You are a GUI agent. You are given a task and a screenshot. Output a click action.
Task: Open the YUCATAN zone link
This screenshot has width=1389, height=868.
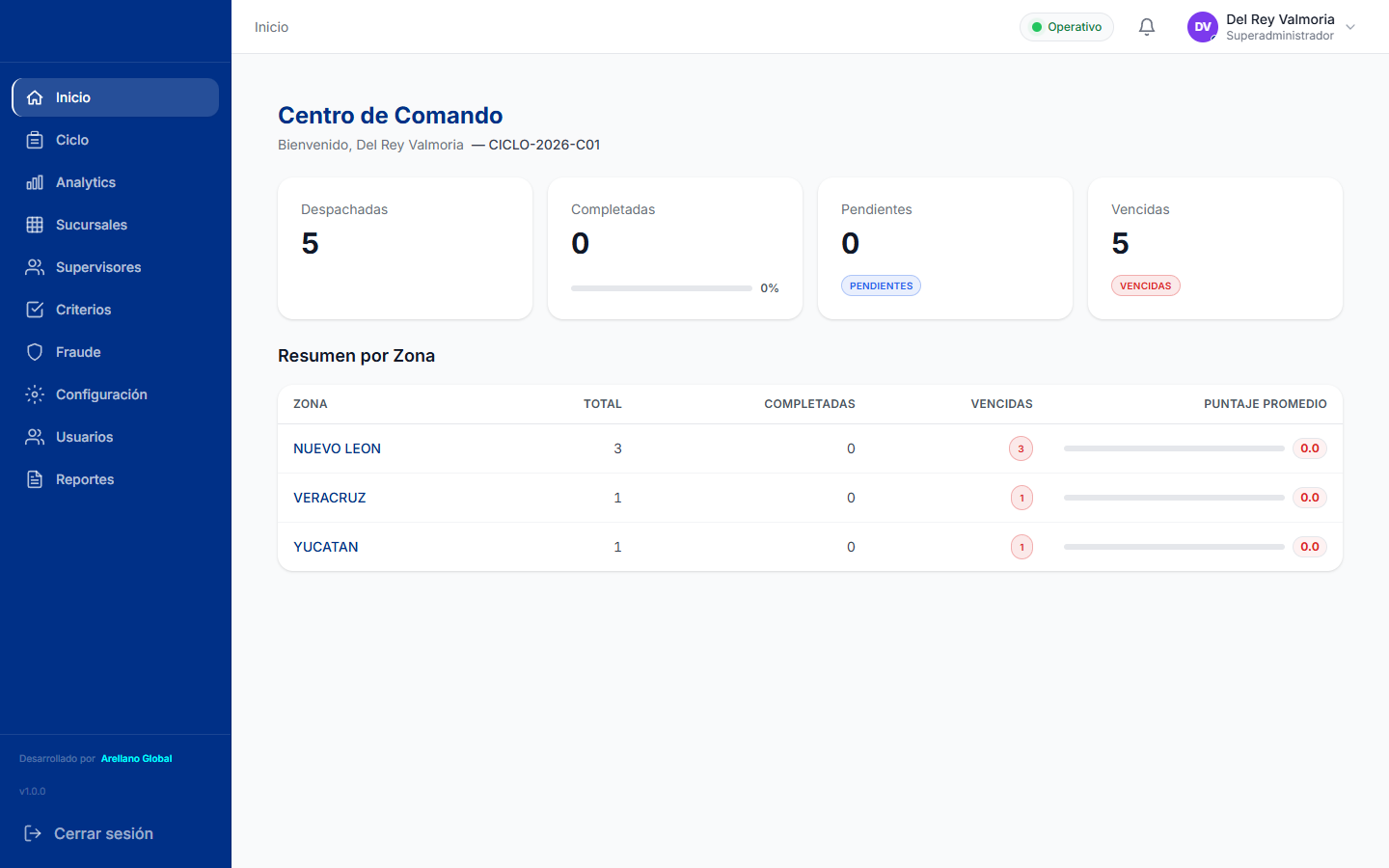tap(326, 547)
